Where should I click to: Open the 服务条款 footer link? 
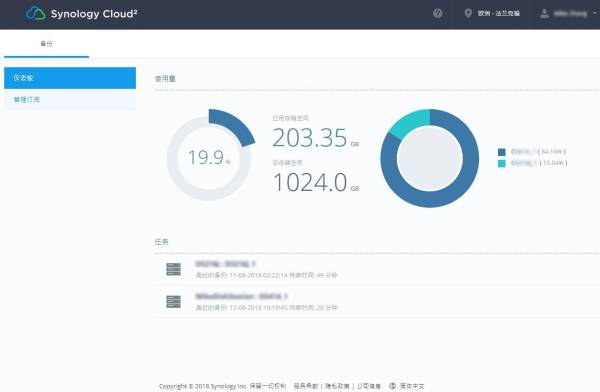(x=306, y=386)
